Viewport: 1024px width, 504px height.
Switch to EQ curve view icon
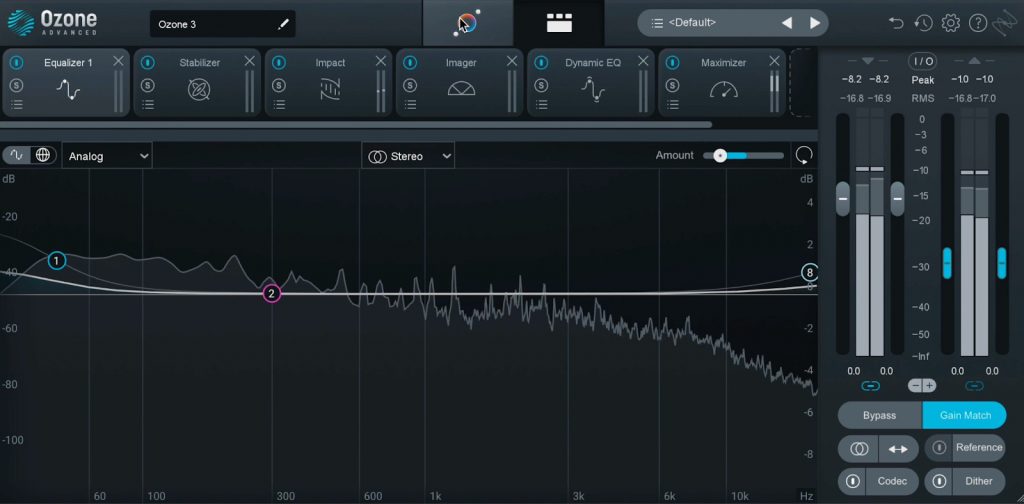(x=17, y=155)
